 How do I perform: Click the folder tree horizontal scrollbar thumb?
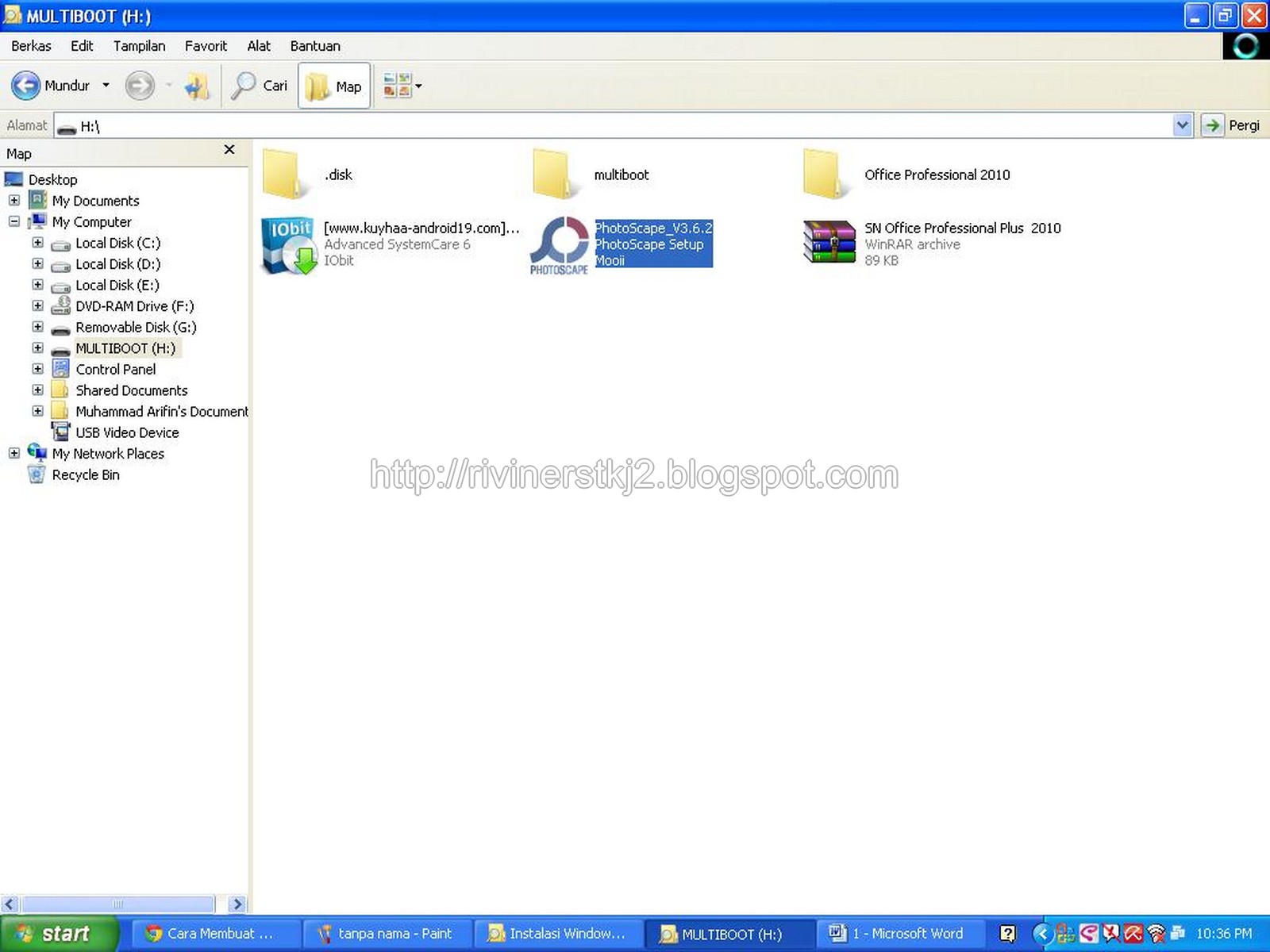click(x=118, y=904)
